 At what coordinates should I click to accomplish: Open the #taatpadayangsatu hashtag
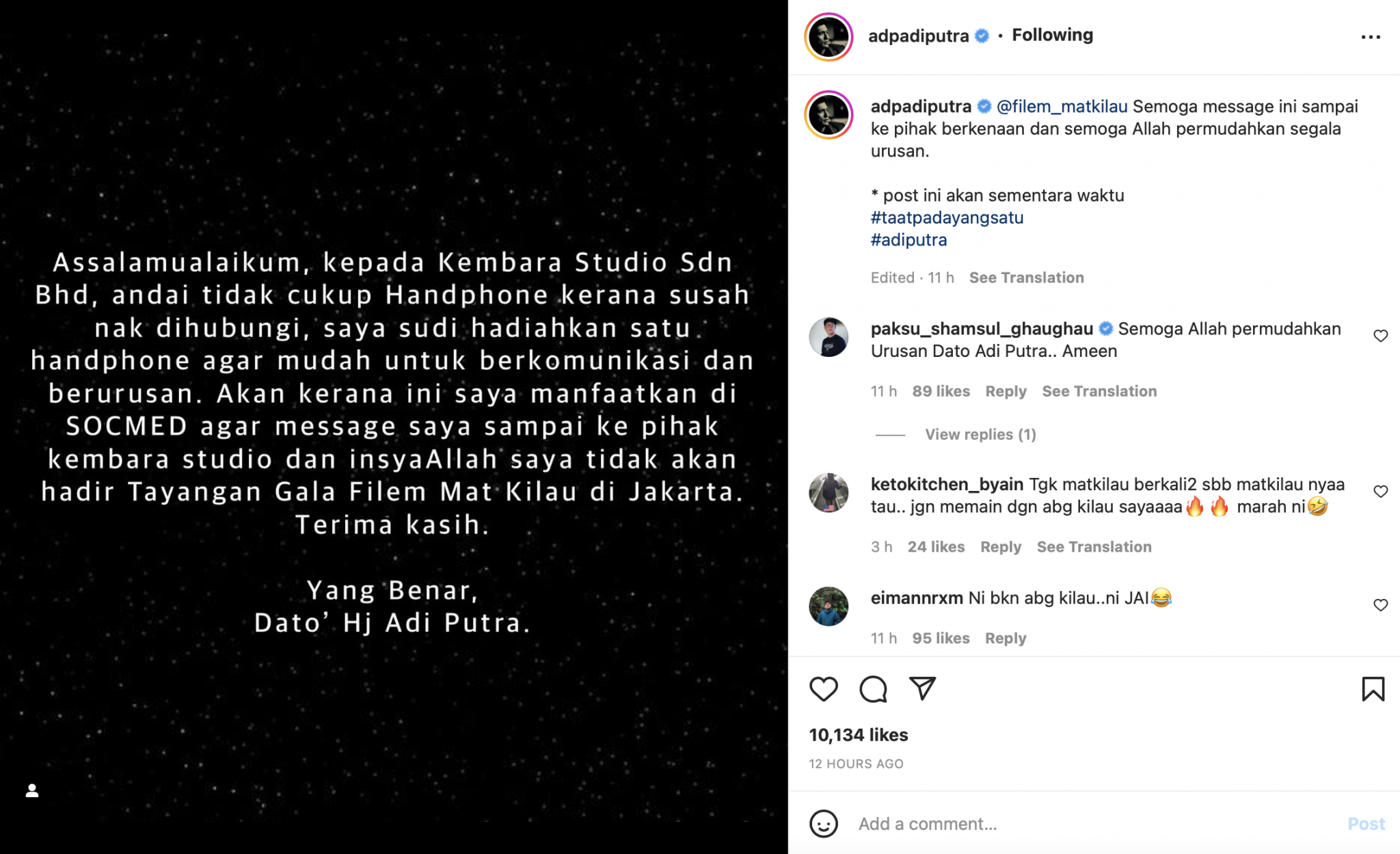[x=947, y=217]
